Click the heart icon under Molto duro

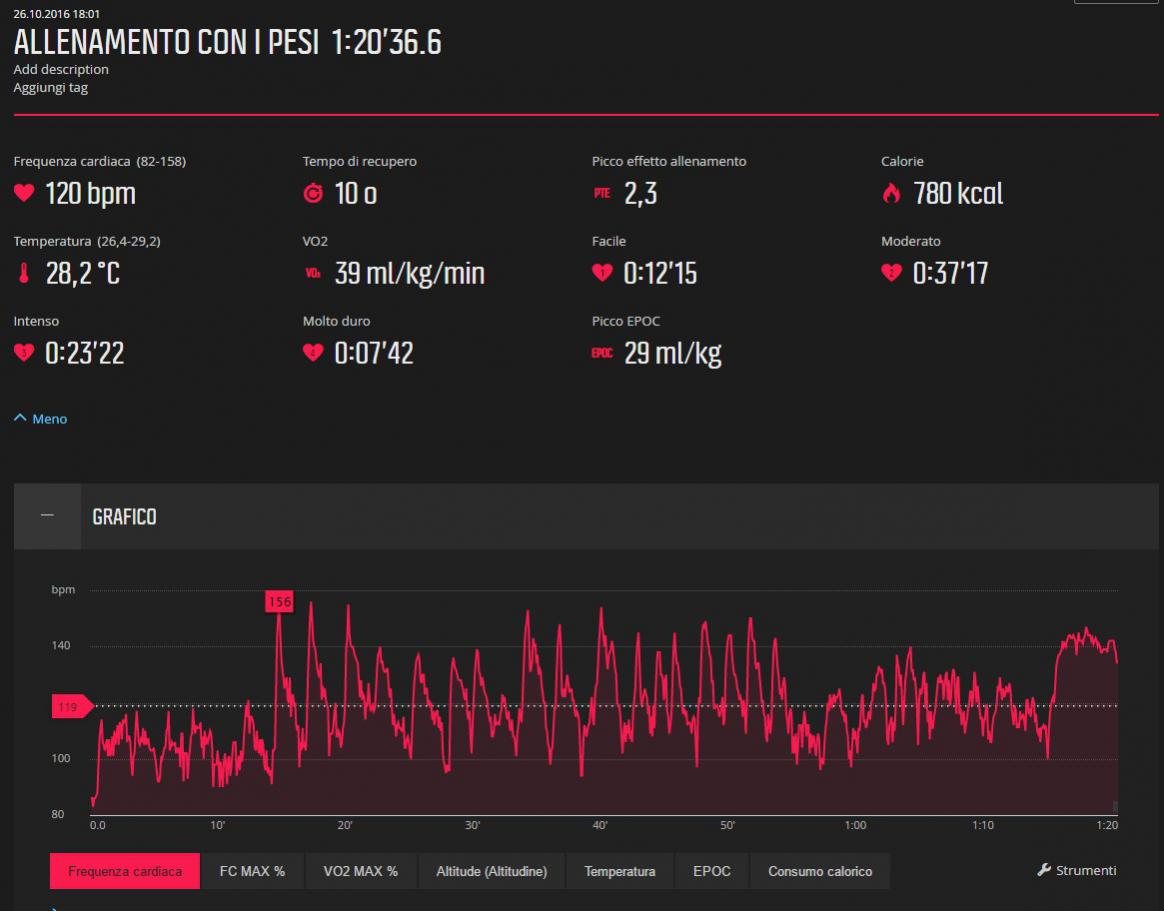313,353
